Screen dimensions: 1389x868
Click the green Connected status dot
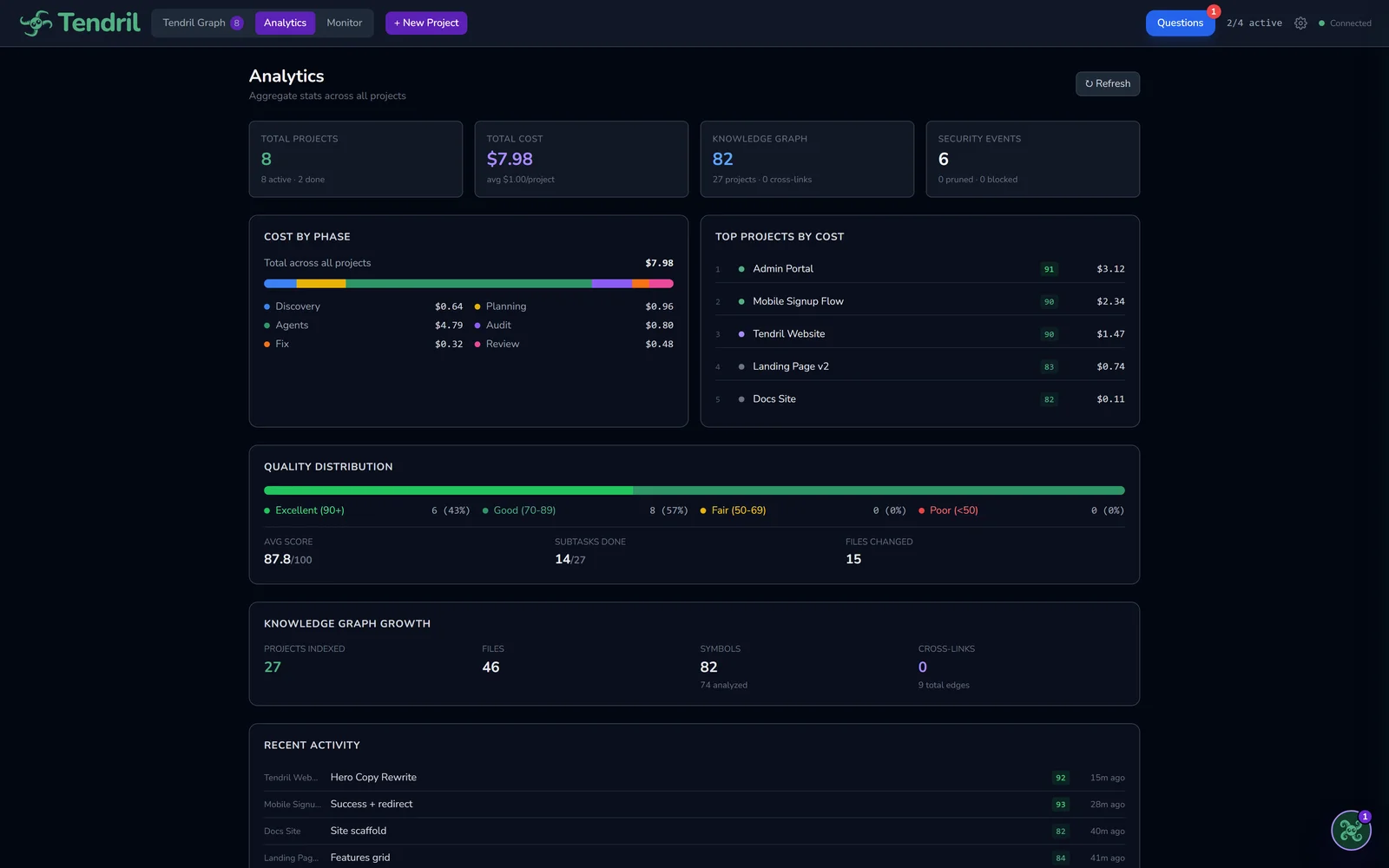click(1322, 23)
